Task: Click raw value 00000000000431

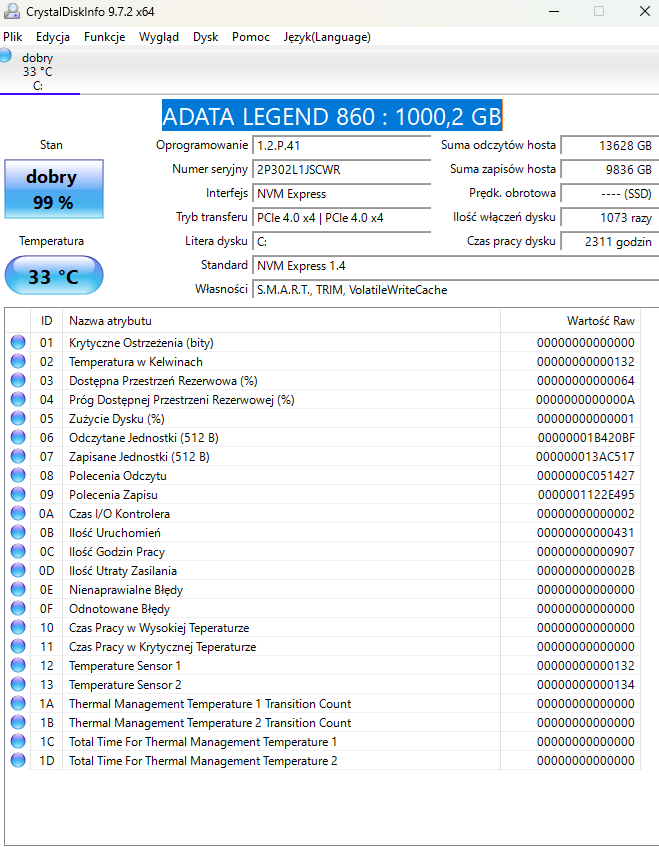Action: pyautogui.click(x=586, y=533)
